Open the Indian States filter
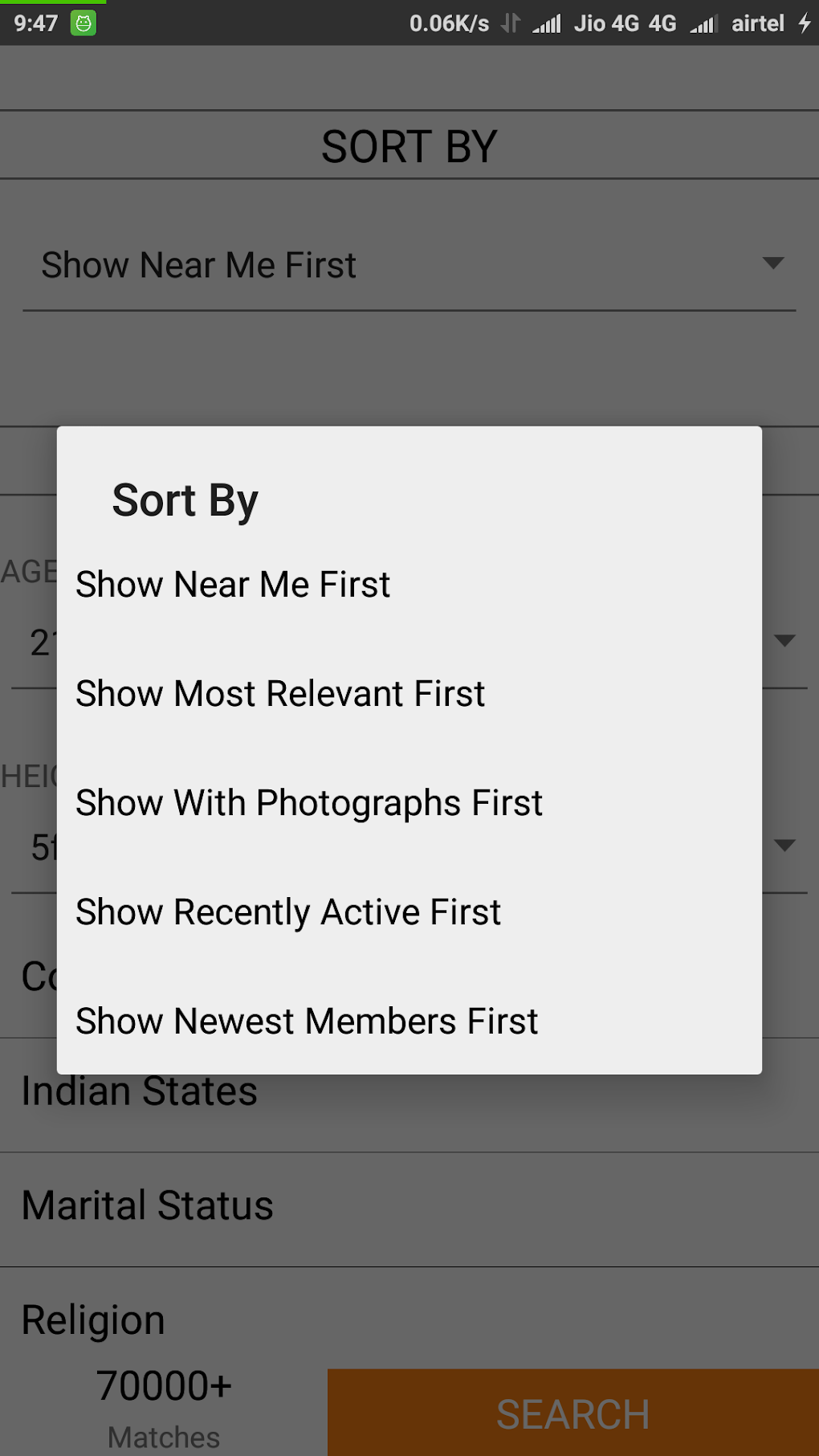 (x=140, y=1091)
